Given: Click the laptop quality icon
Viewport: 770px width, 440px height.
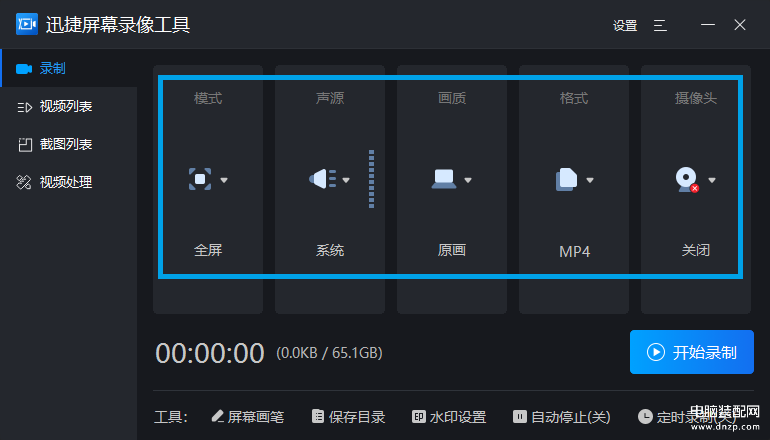Looking at the screenshot, I should tap(444, 179).
